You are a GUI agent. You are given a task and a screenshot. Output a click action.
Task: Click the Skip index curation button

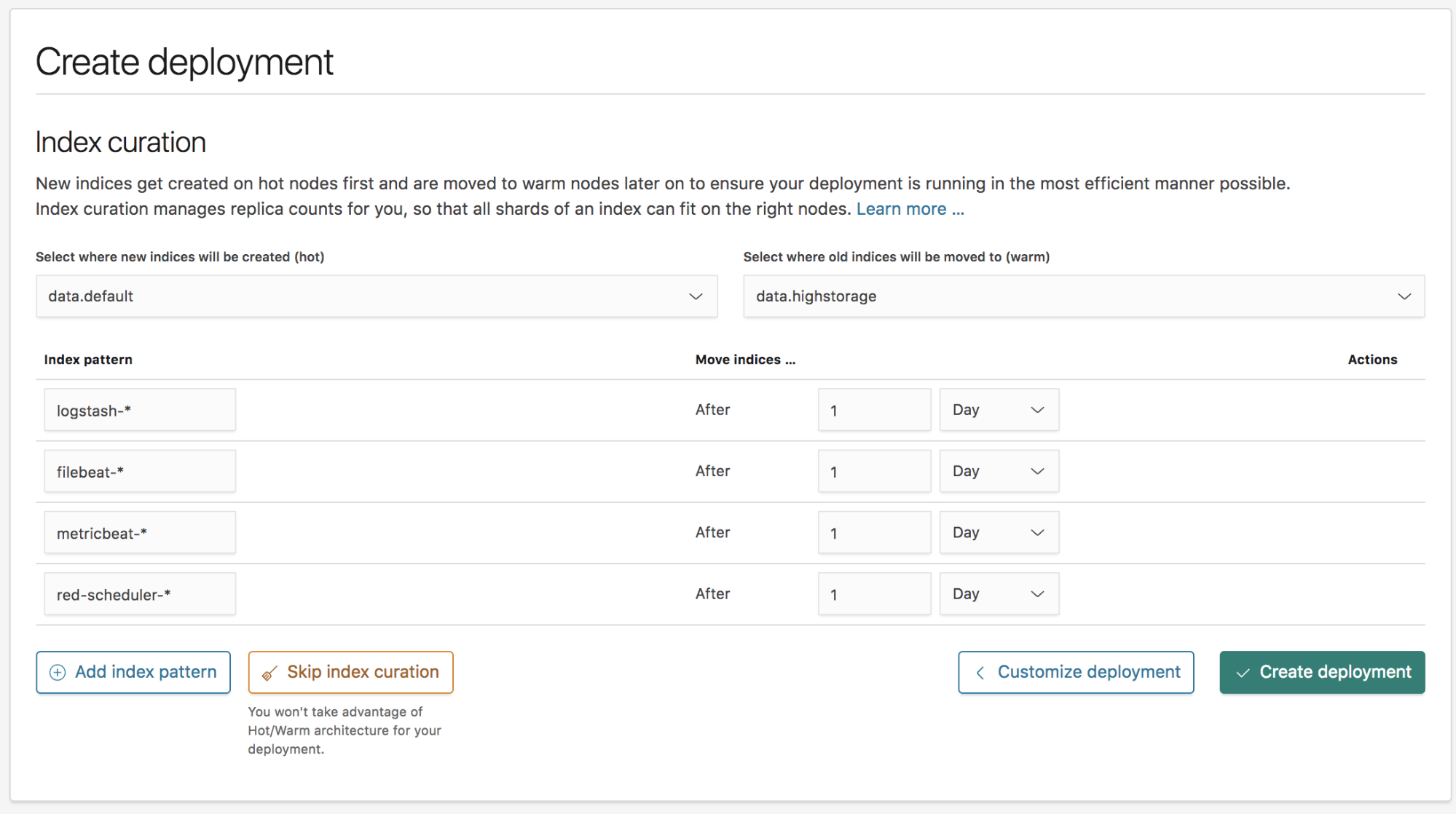(x=350, y=672)
